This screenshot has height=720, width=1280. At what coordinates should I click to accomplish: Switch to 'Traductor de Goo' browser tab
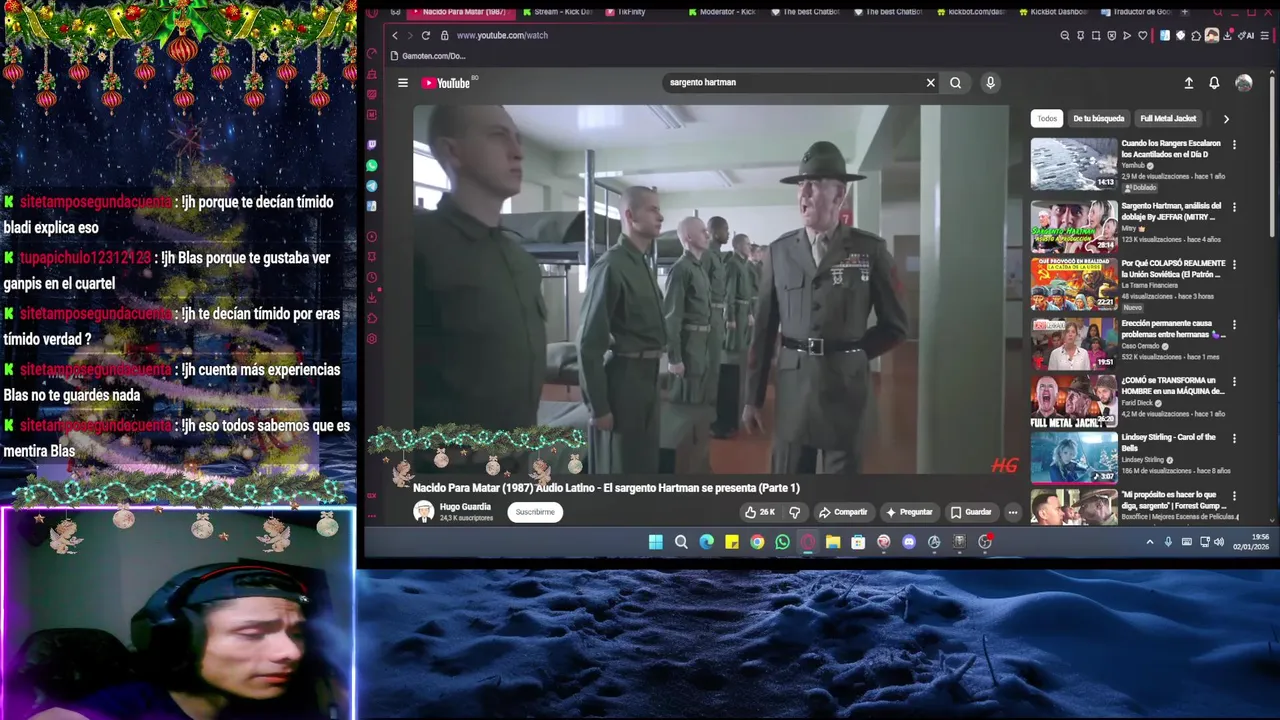point(1136,12)
